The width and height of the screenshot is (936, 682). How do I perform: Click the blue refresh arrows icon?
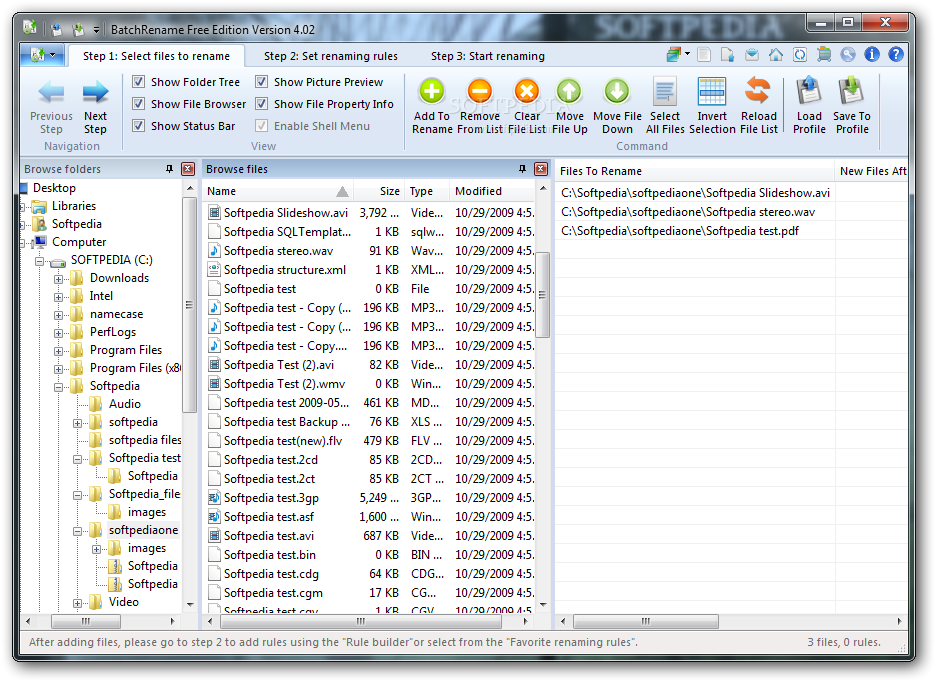click(799, 55)
